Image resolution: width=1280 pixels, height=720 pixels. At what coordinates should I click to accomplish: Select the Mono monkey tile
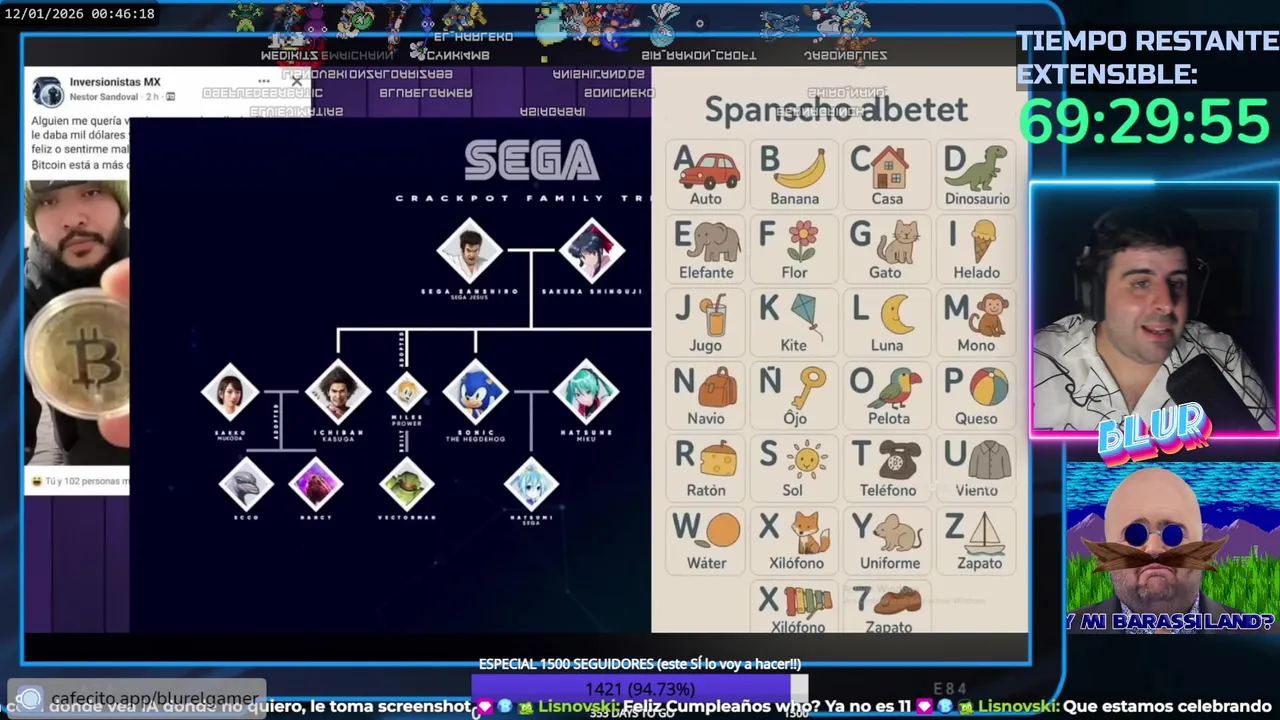pyautogui.click(x=977, y=322)
